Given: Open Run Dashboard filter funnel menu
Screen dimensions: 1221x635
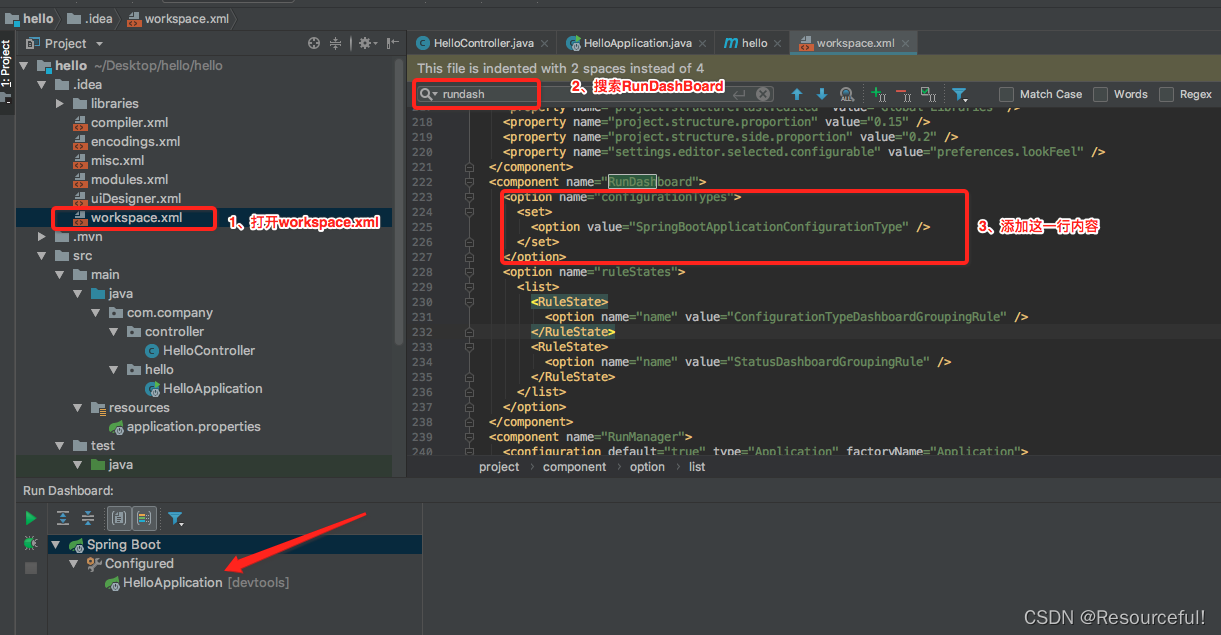Looking at the screenshot, I should coord(175,518).
